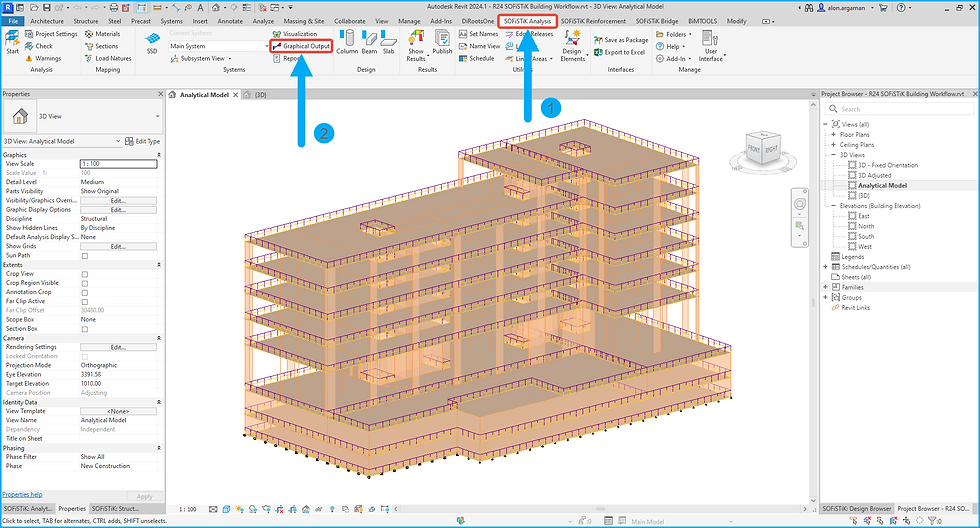Open Sections mapping
Viewport: 980px width, 528px height.
(101, 46)
